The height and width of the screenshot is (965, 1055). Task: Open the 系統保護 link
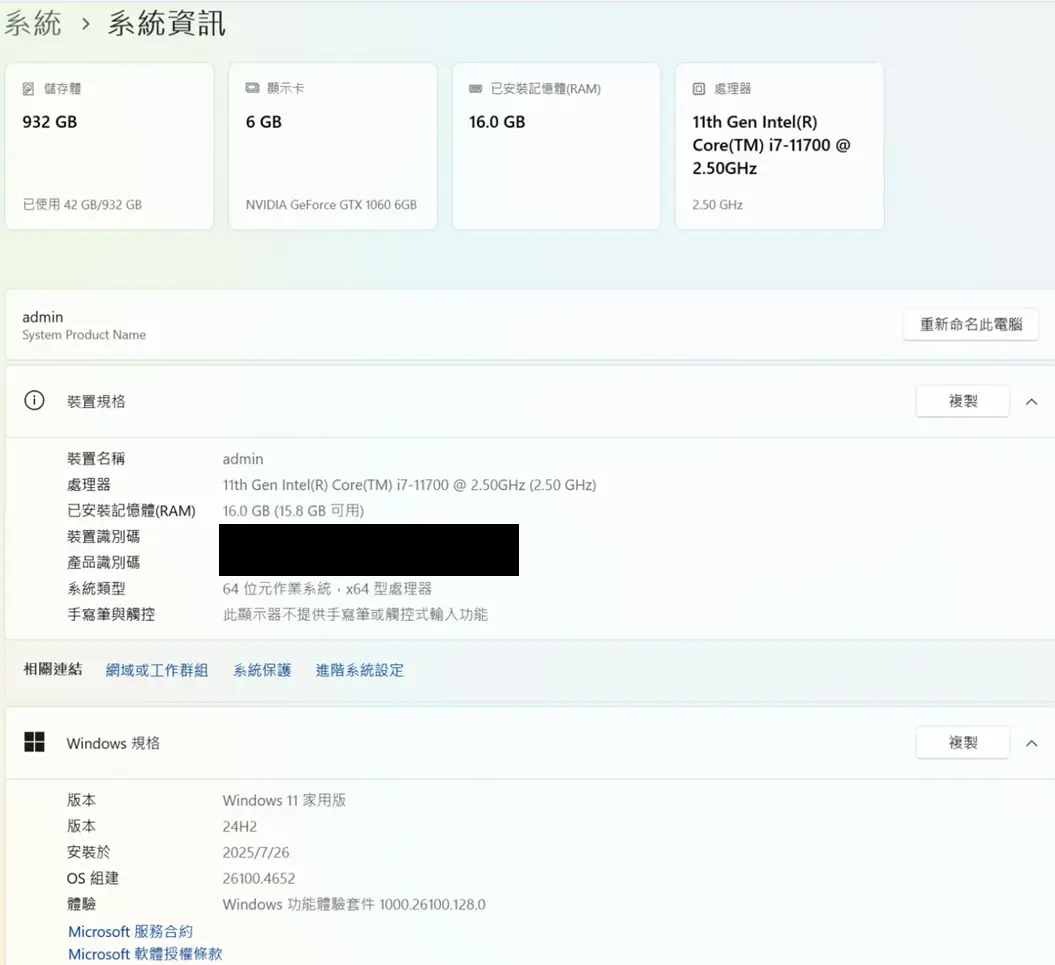point(262,670)
